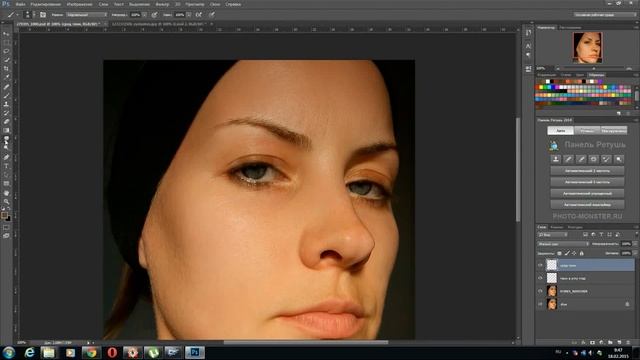This screenshot has width=640, height=360.
Task: Open the Справка menu
Action: click(233, 4)
